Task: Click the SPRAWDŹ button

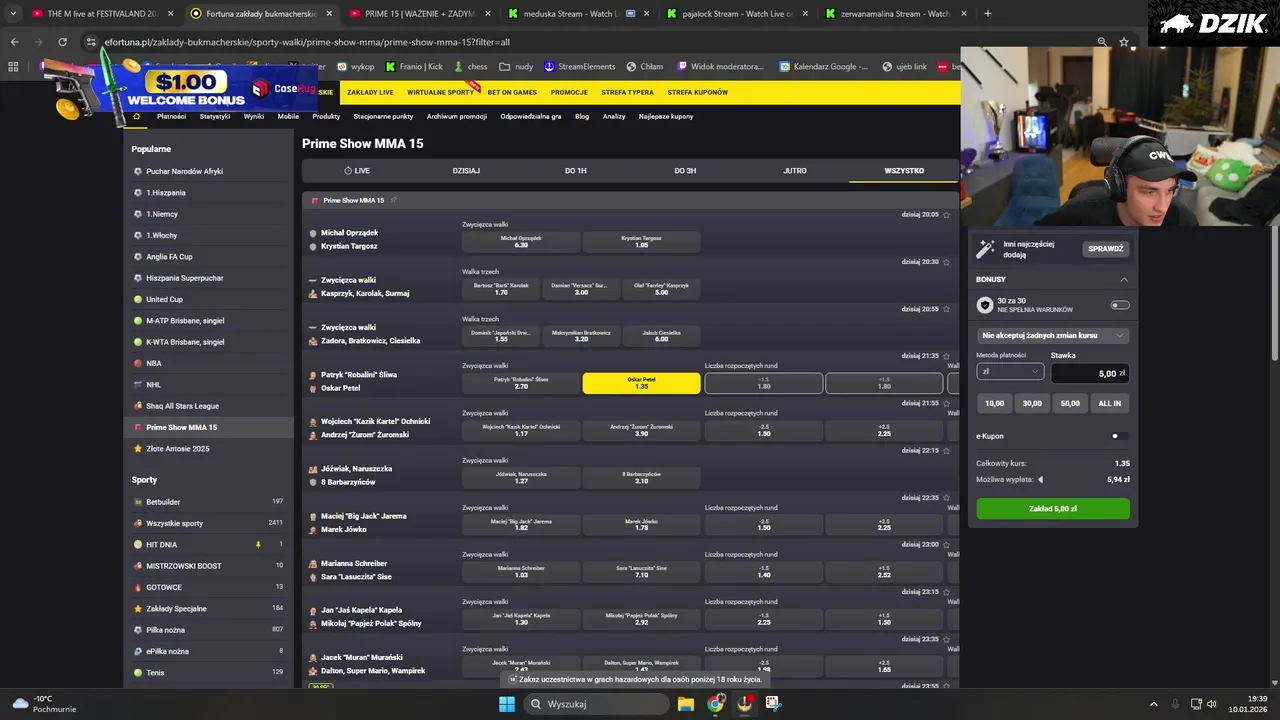Action: (1106, 248)
